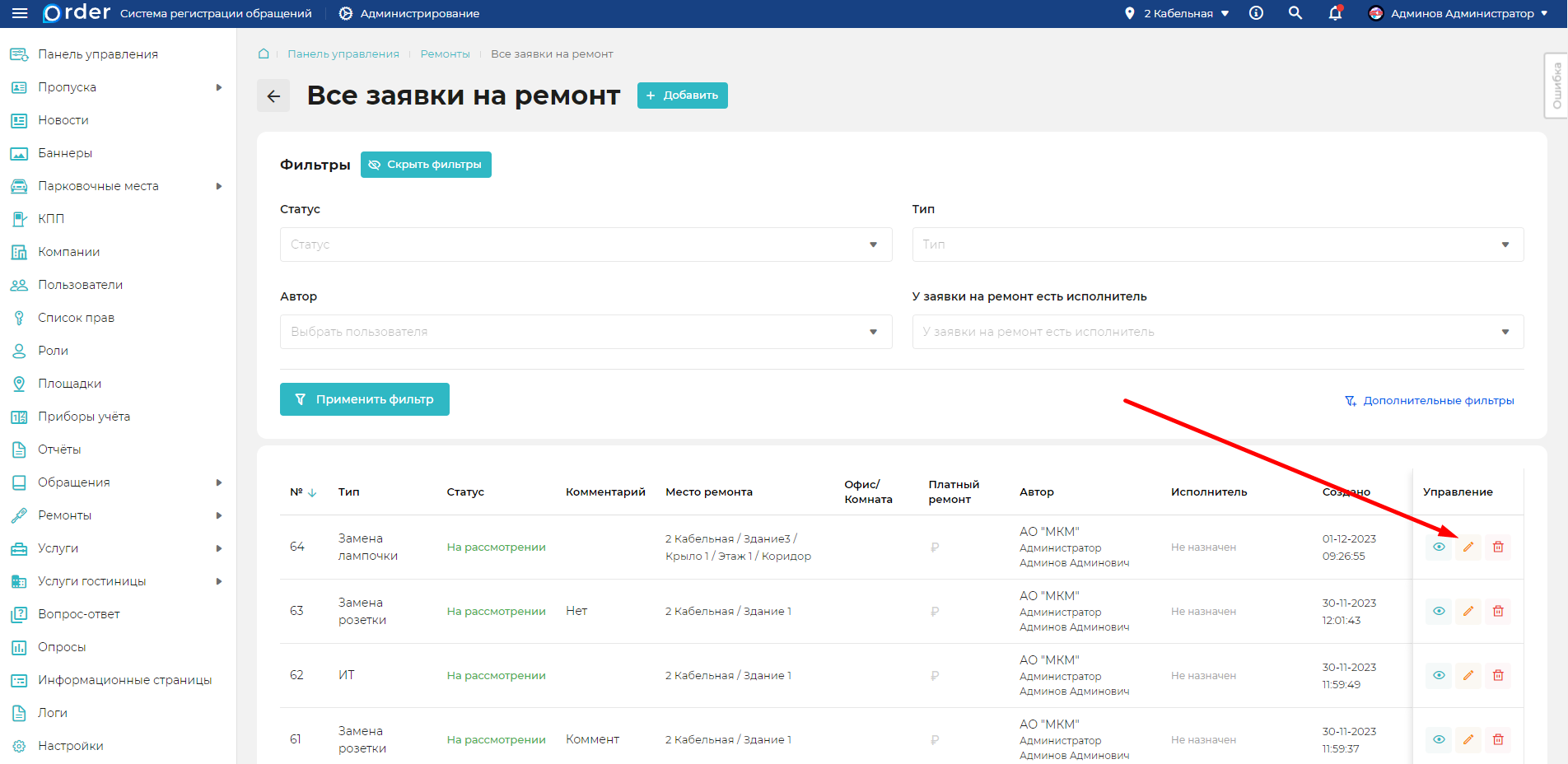View request 61 with eye icon
This screenshot has width=1568, height=764.
coord(1439,740)
